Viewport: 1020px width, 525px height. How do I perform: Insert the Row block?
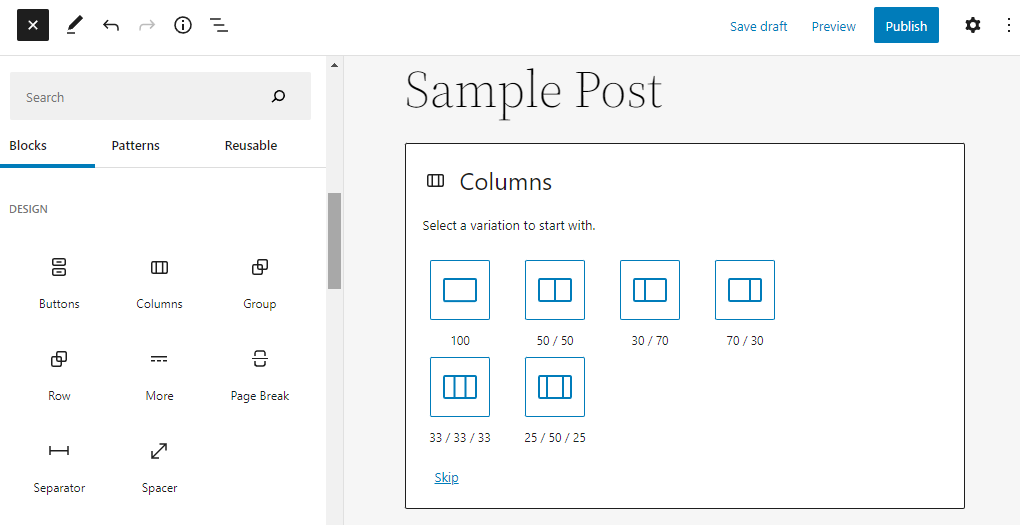tap(59, 374)
